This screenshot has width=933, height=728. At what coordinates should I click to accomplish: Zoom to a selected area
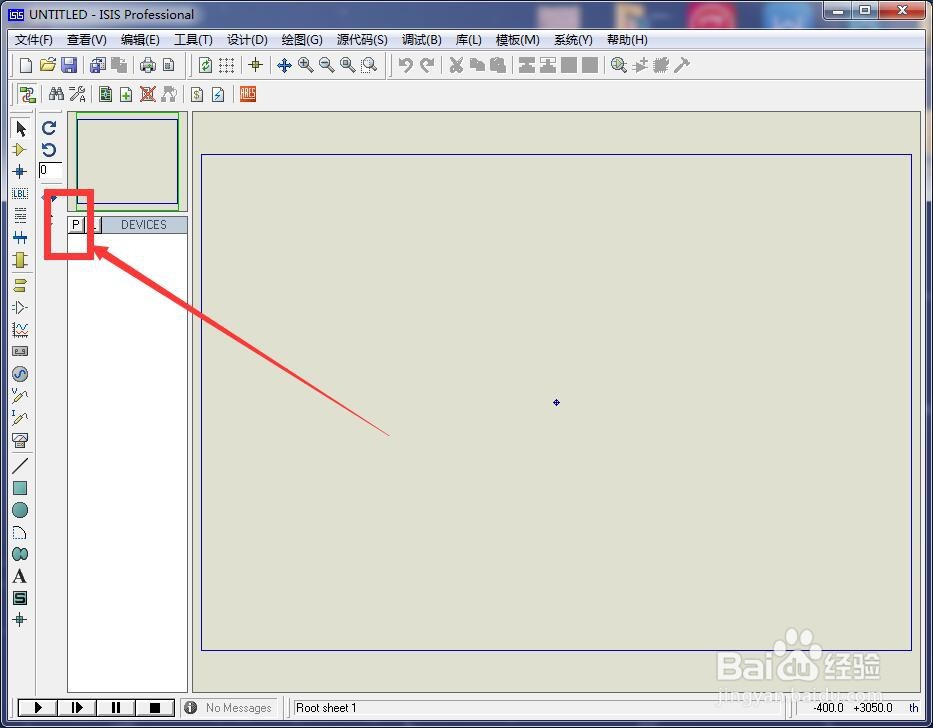(370, 65)
